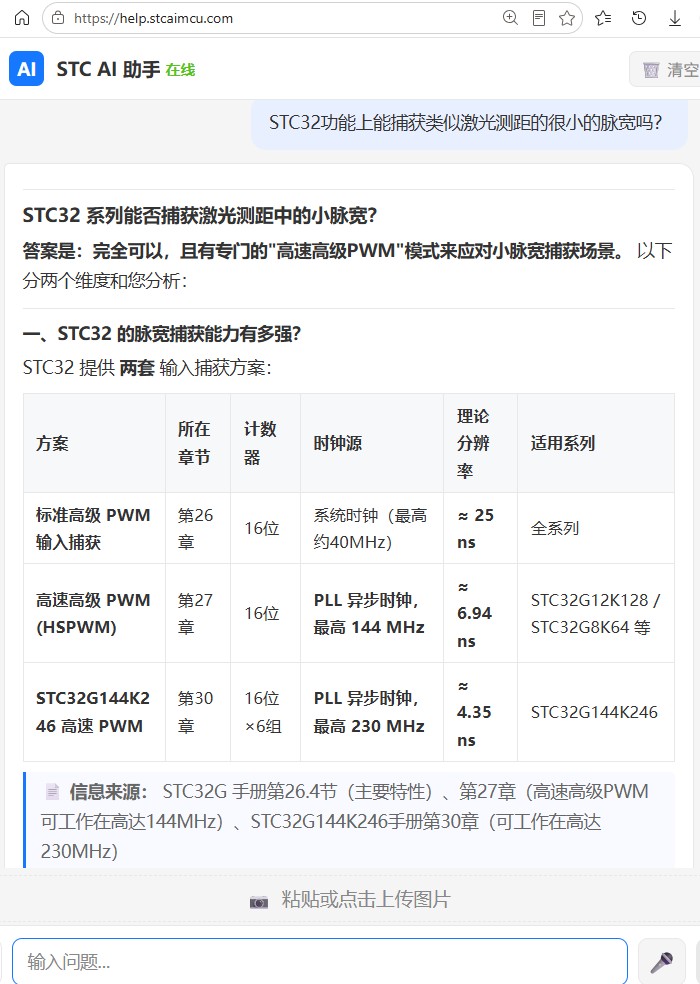Viewport: 700px width, 984px height.
Task: Click table header 理论分辨率
Action: pos(480,443)
